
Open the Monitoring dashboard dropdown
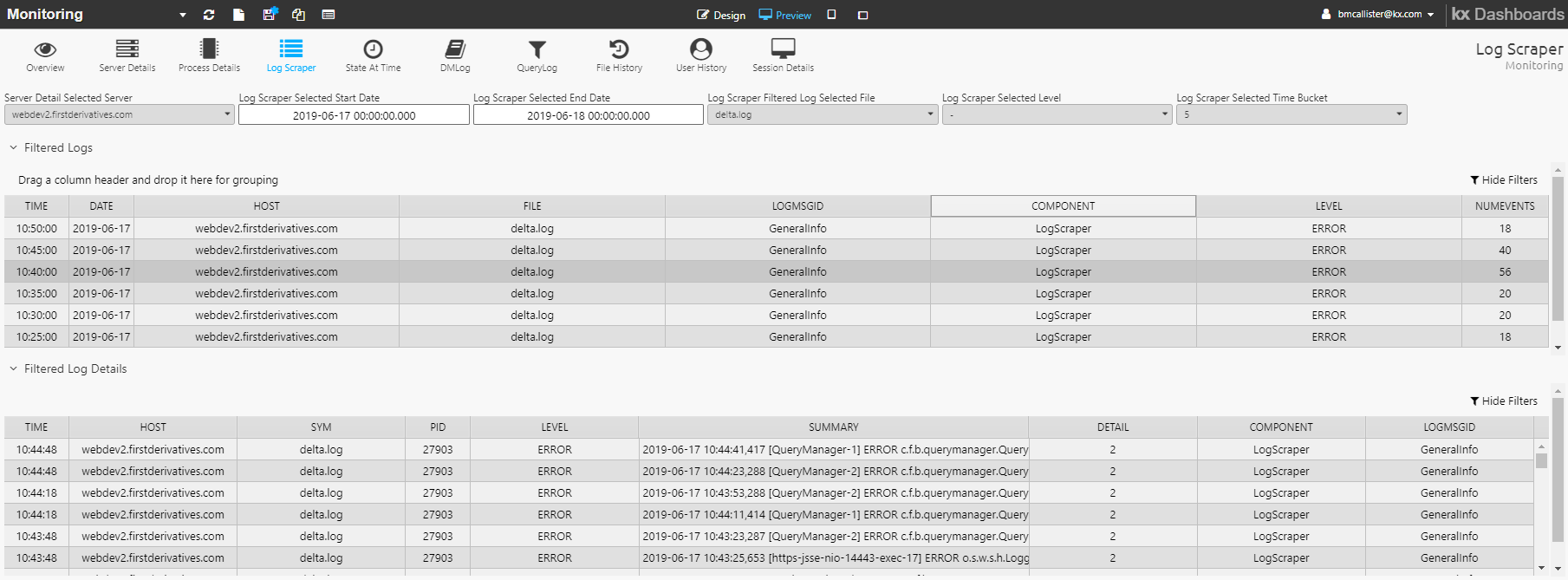[183, 15]
